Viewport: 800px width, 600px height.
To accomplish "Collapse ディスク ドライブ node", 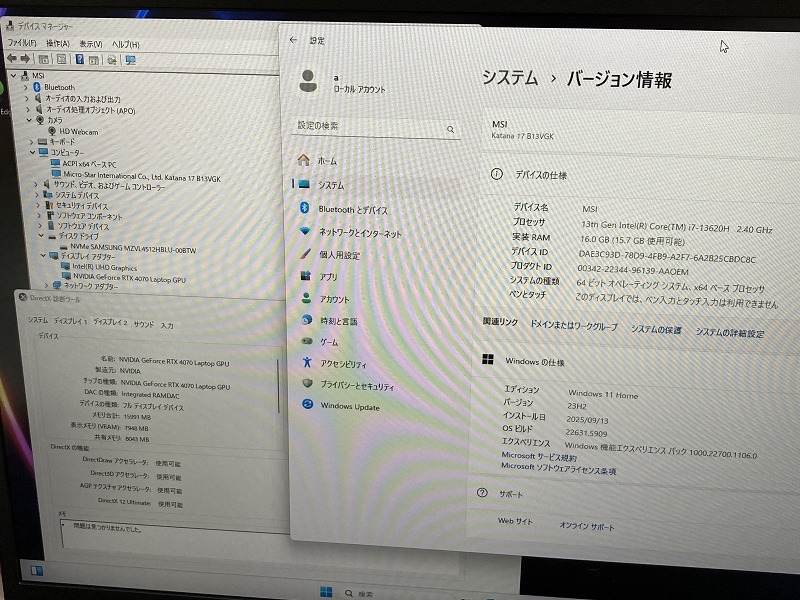I will pyautogui.click(x=41, y=236).
